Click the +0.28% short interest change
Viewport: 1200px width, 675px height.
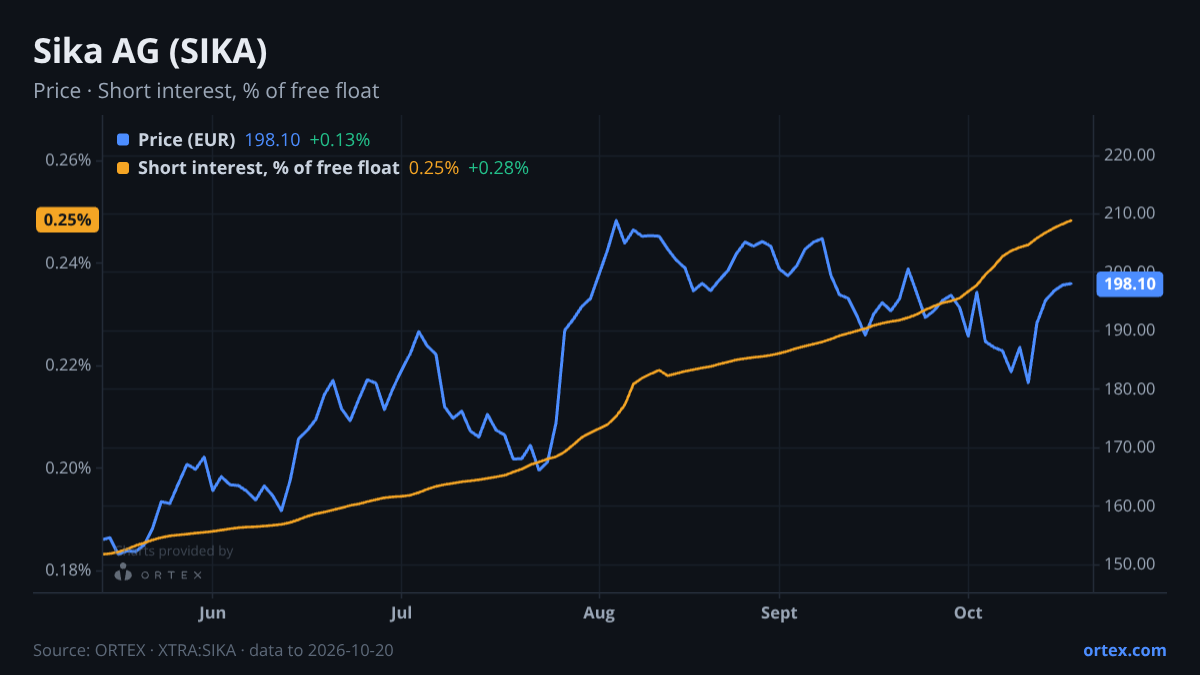pyautogui.click(x=498, y=168)
